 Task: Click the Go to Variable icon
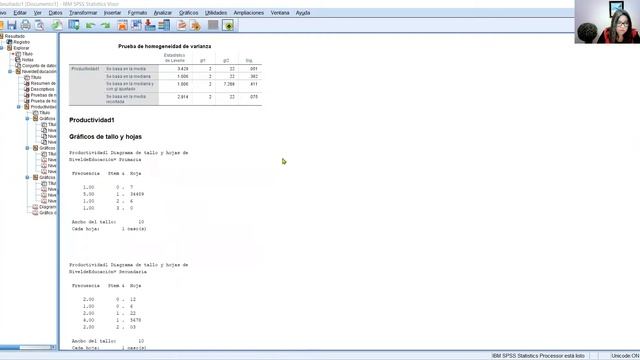(x=150, y=25)
